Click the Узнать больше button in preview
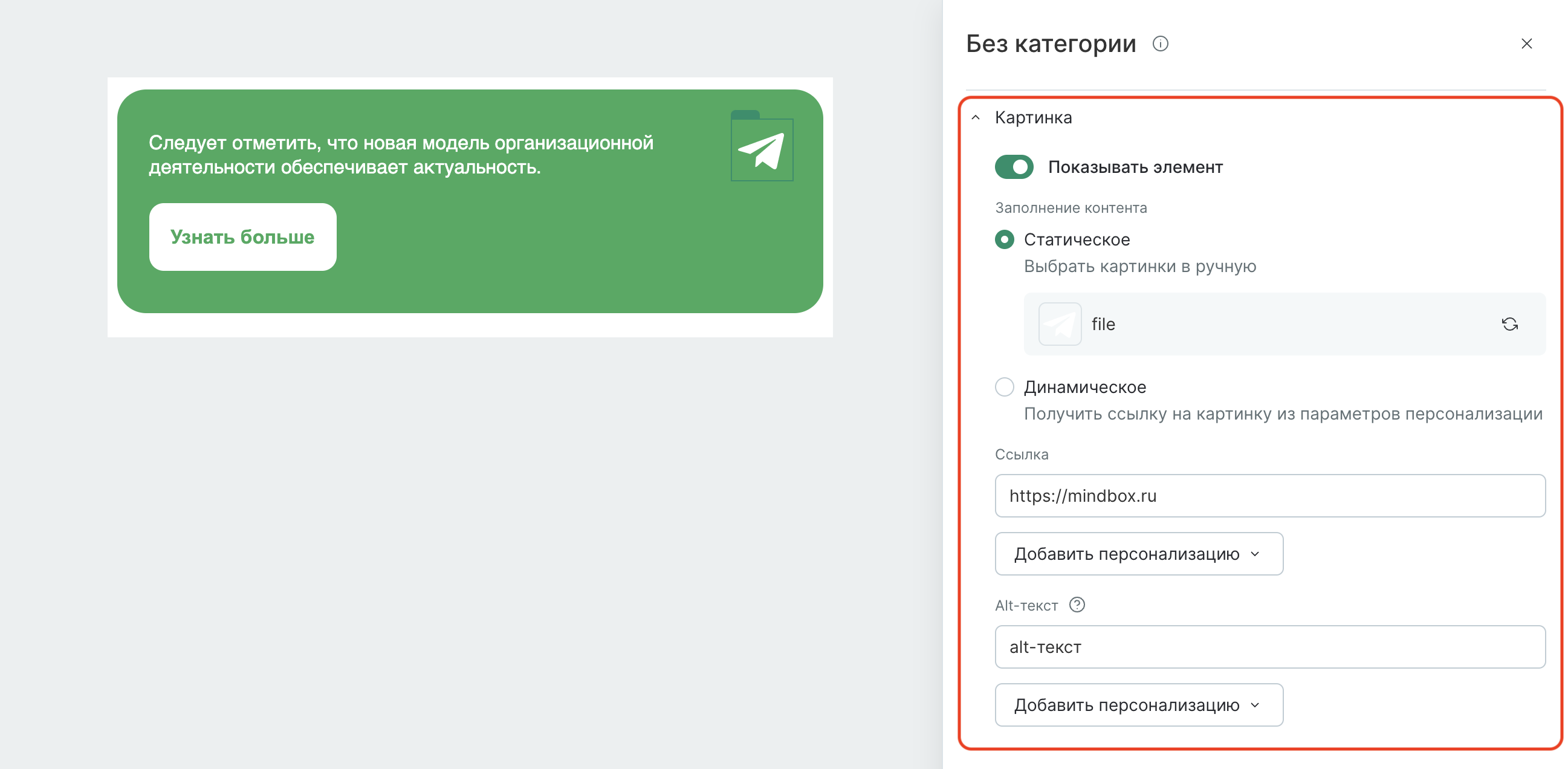The width and height of the screenshot is (1568, 769). pyautogui.click(x=243, y=237)
